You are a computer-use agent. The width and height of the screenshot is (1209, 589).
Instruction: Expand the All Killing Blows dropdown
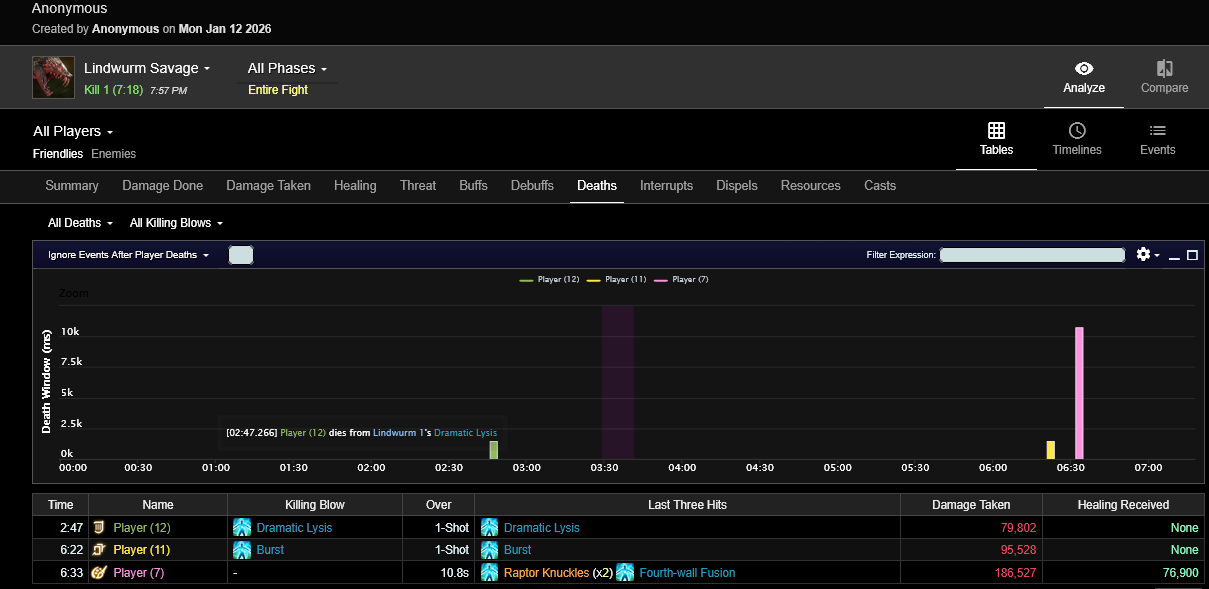coord(176,223)
